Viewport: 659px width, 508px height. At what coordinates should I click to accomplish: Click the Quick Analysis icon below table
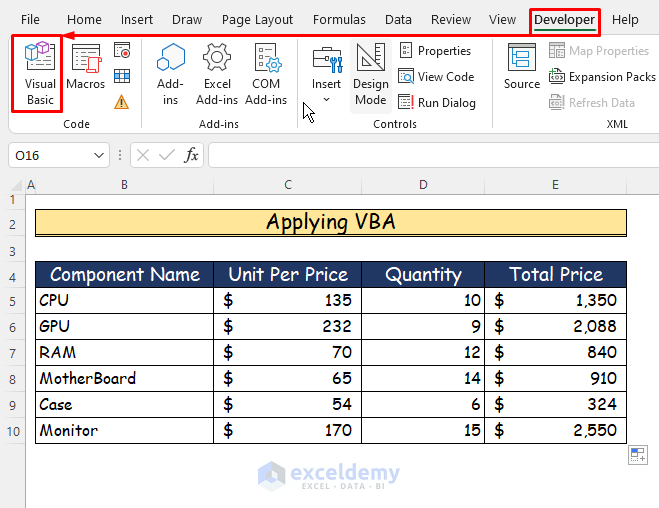click(638, 455)
